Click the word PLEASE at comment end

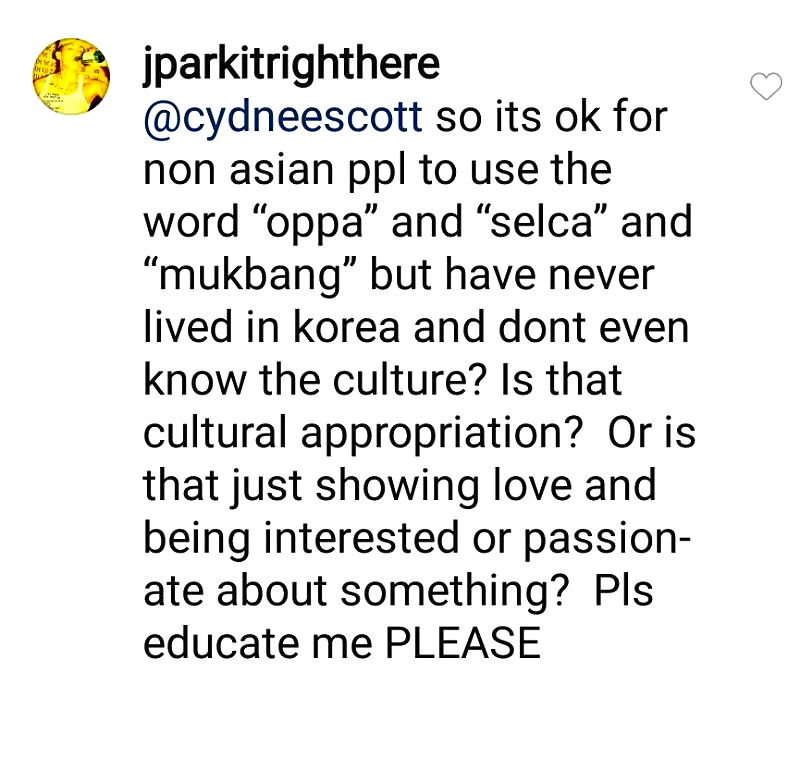point(462,643)
